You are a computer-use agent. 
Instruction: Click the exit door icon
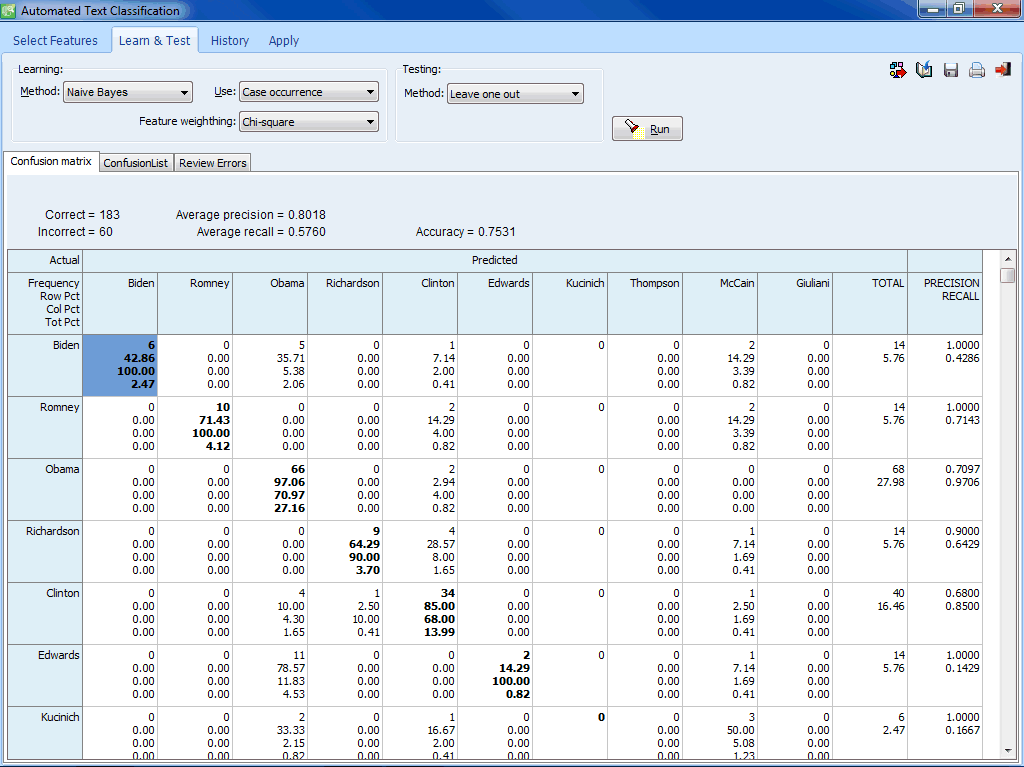coord(1003,70)
